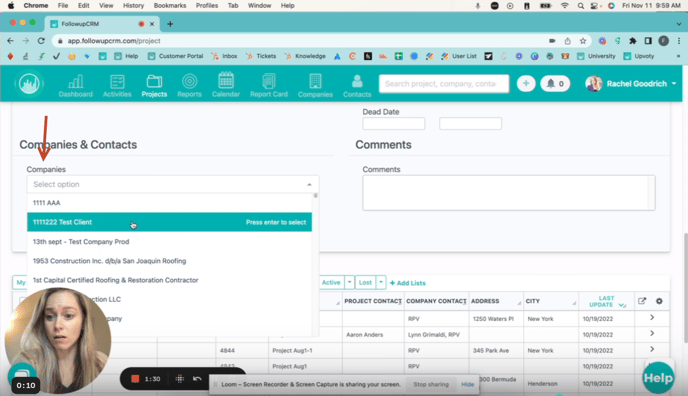
Task: Sort by ADDRESS column
Action: coord(496,301)
